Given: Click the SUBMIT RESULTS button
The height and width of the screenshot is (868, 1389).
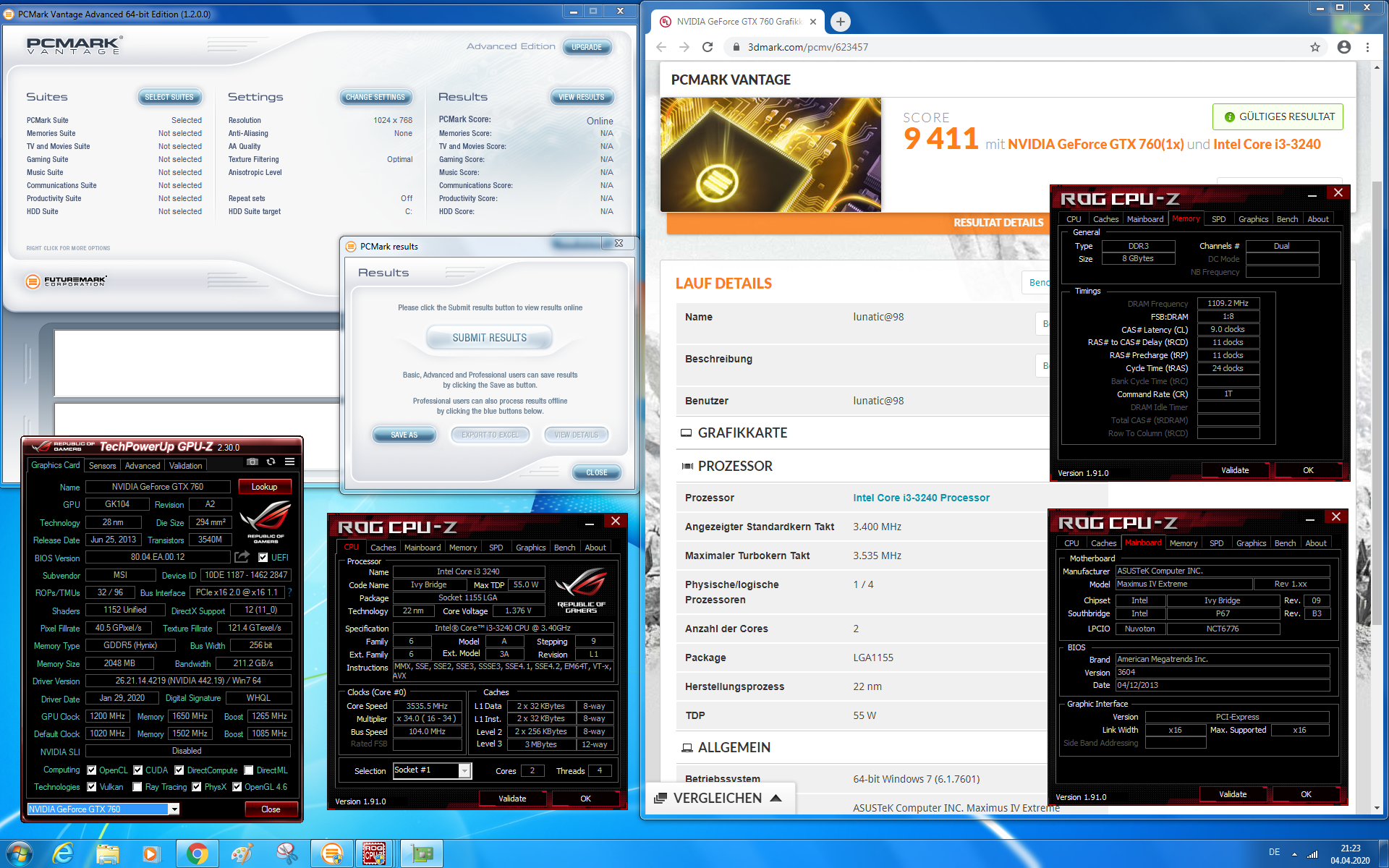Looking at the screenshot, I should (x=490, y=338).
